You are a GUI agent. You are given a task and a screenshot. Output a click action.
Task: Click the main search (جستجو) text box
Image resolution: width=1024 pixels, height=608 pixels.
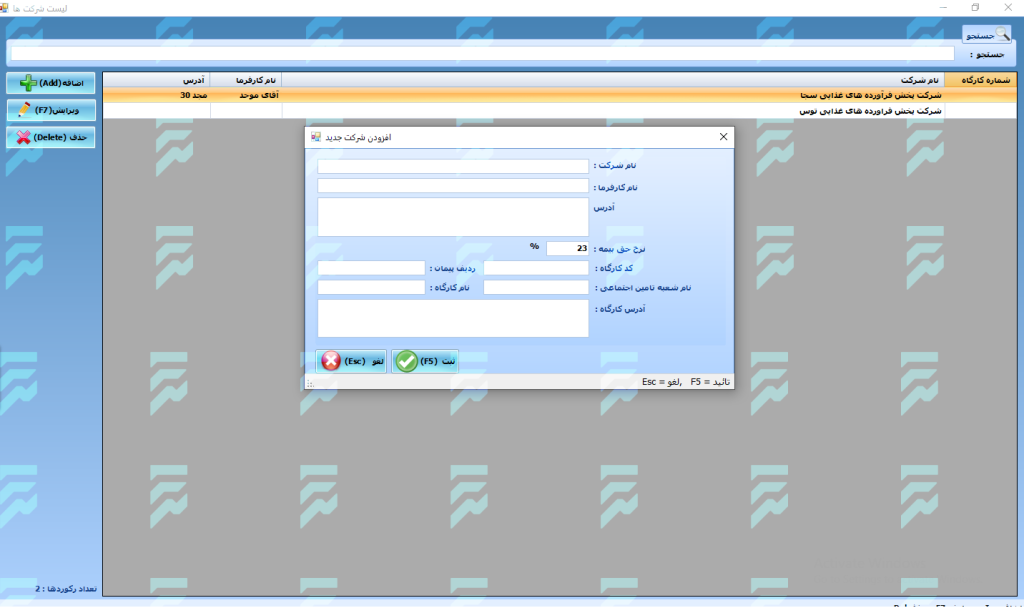pyautogui.click(x=482, y=54)
